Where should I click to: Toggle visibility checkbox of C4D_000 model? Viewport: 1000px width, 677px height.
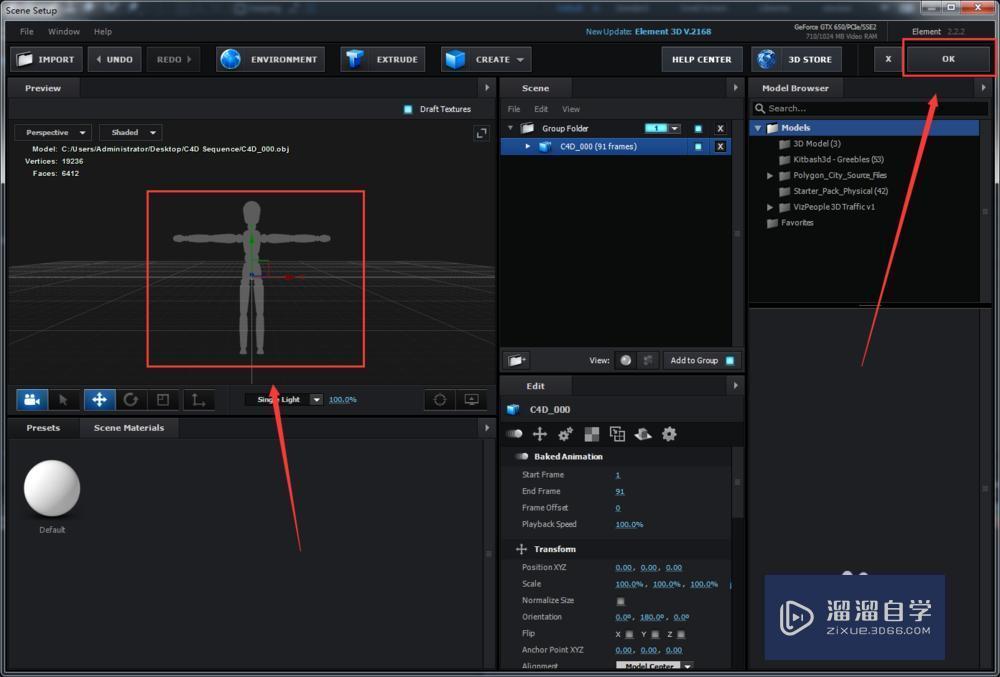point(698,147)
